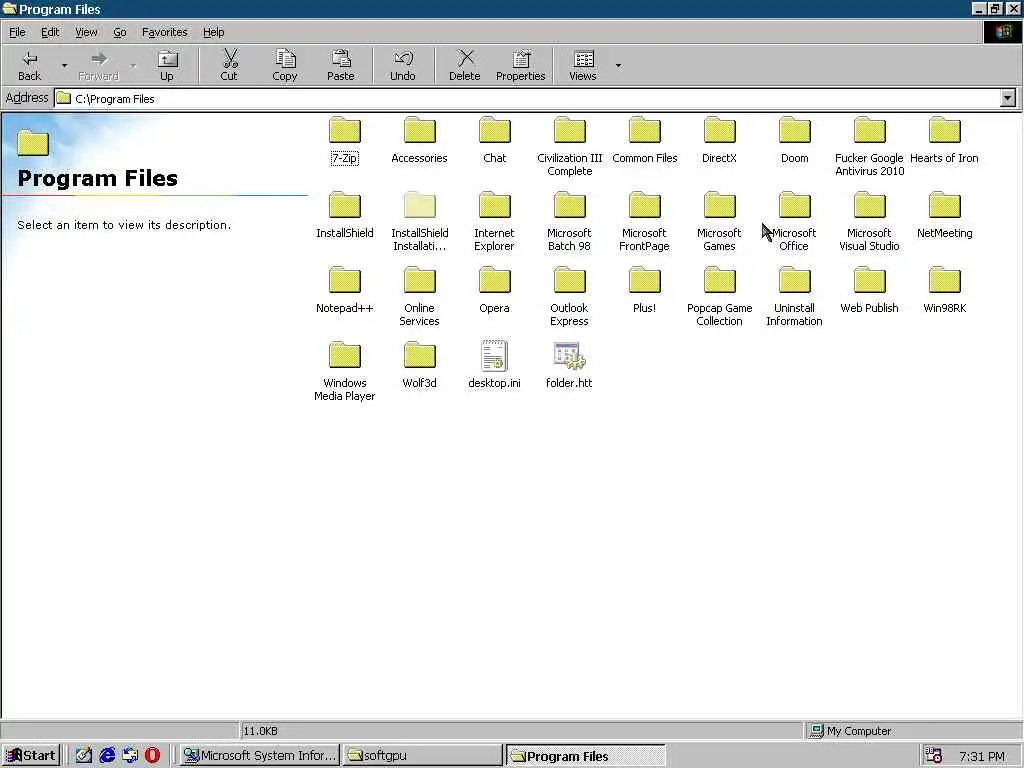Select the Chat folder
Image resolution: width=1024 pixels, height=768 pixels.
494,140
